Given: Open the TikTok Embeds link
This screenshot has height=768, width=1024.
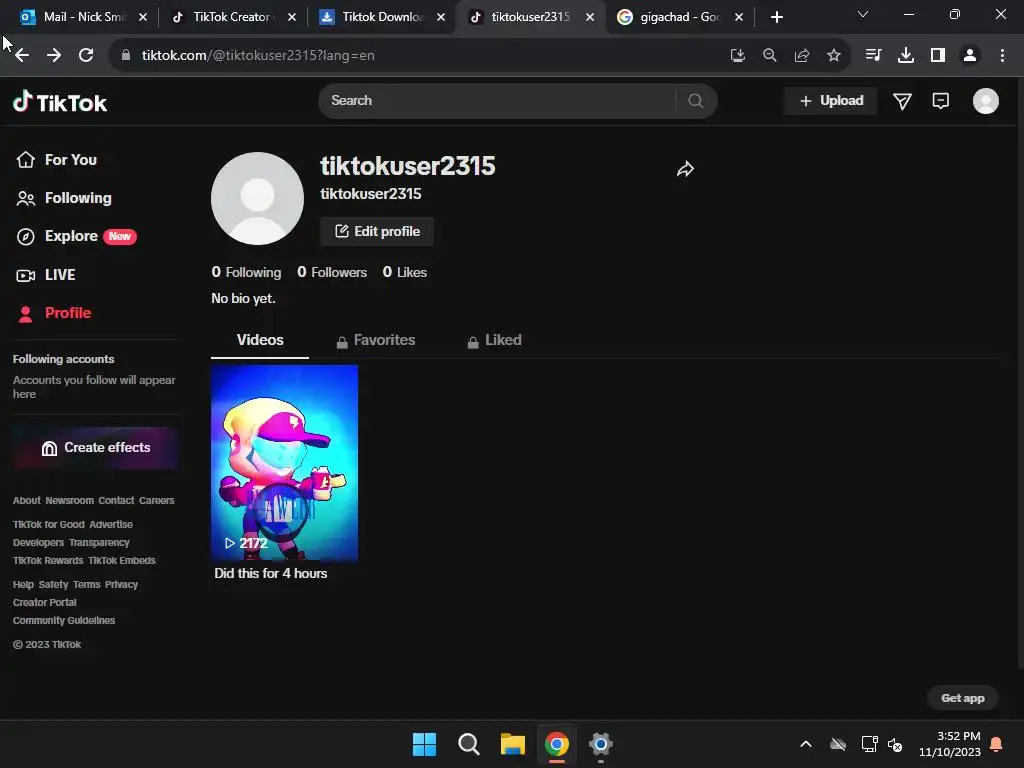Looking at the screenshot, I should [122, 561].
